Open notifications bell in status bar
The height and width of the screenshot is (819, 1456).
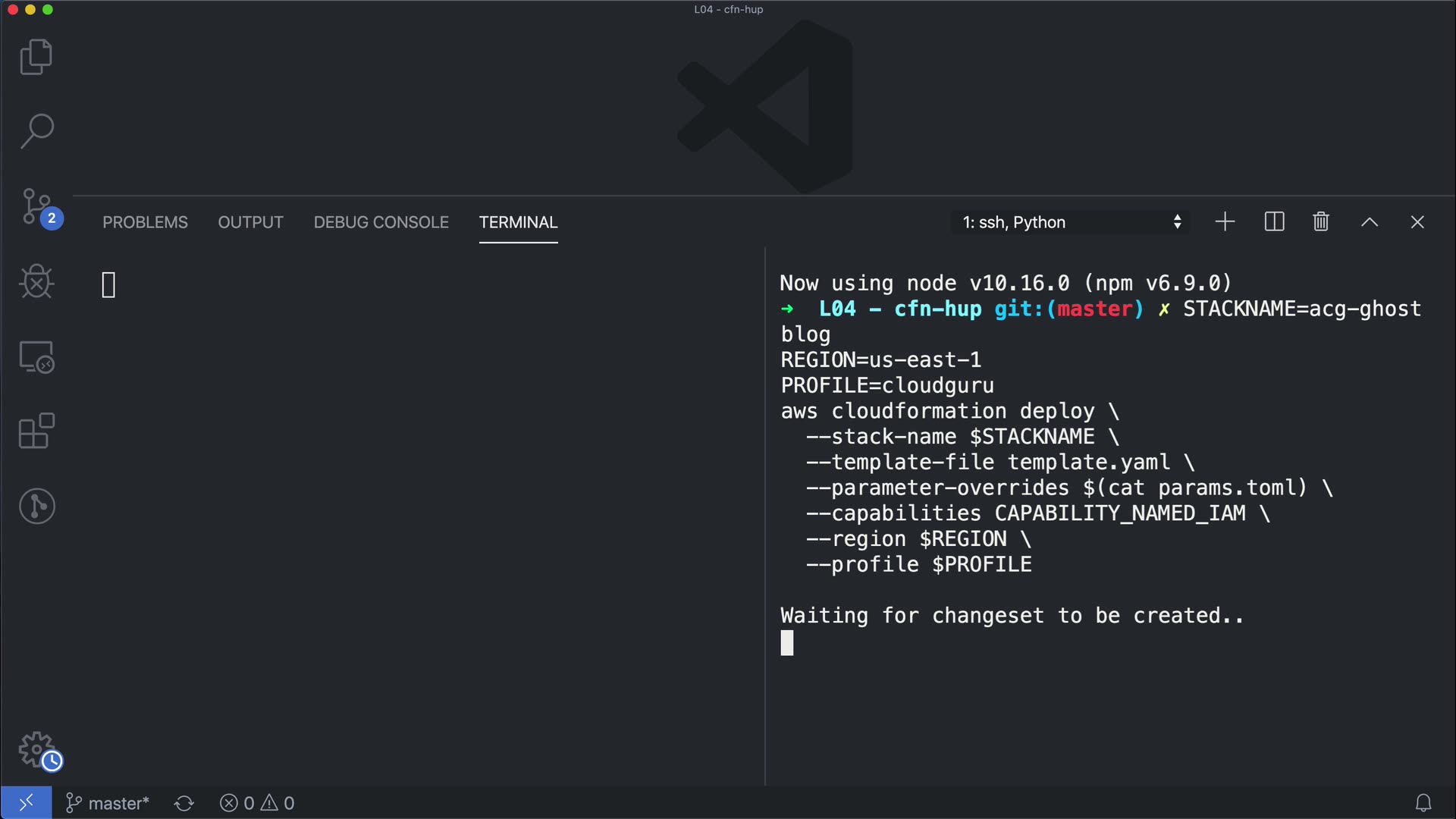tap(1423, 803)
